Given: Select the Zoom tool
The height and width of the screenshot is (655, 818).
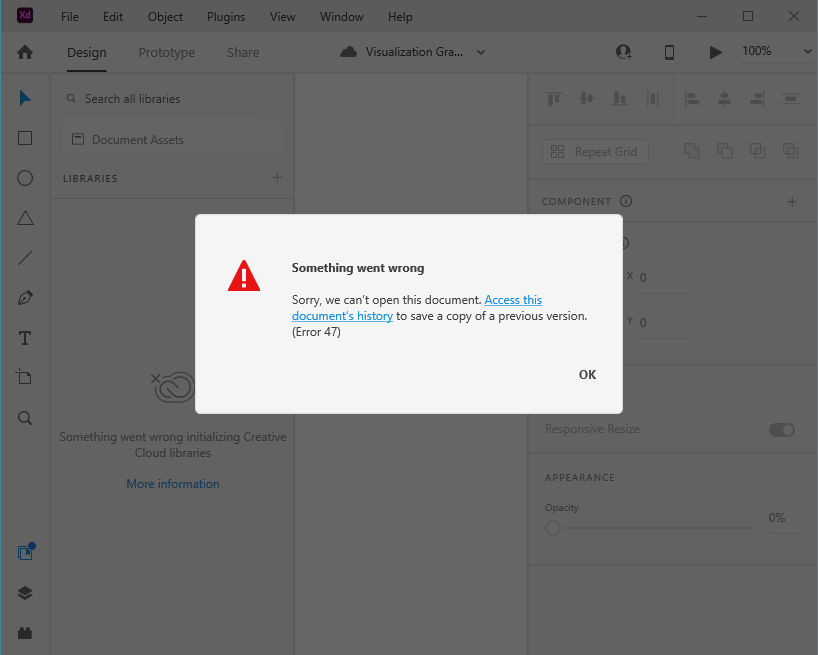Looking at the screenshot, I should [x=24, y=418].
